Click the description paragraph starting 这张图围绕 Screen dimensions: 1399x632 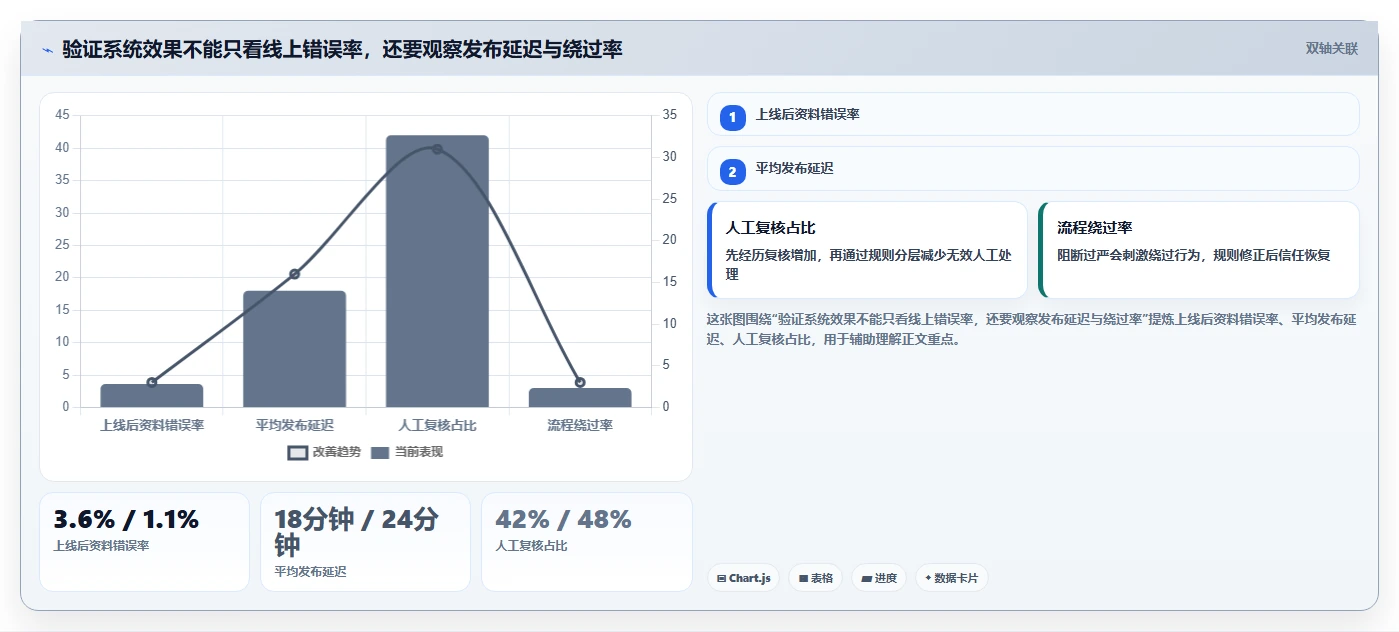pos(1031,329)
